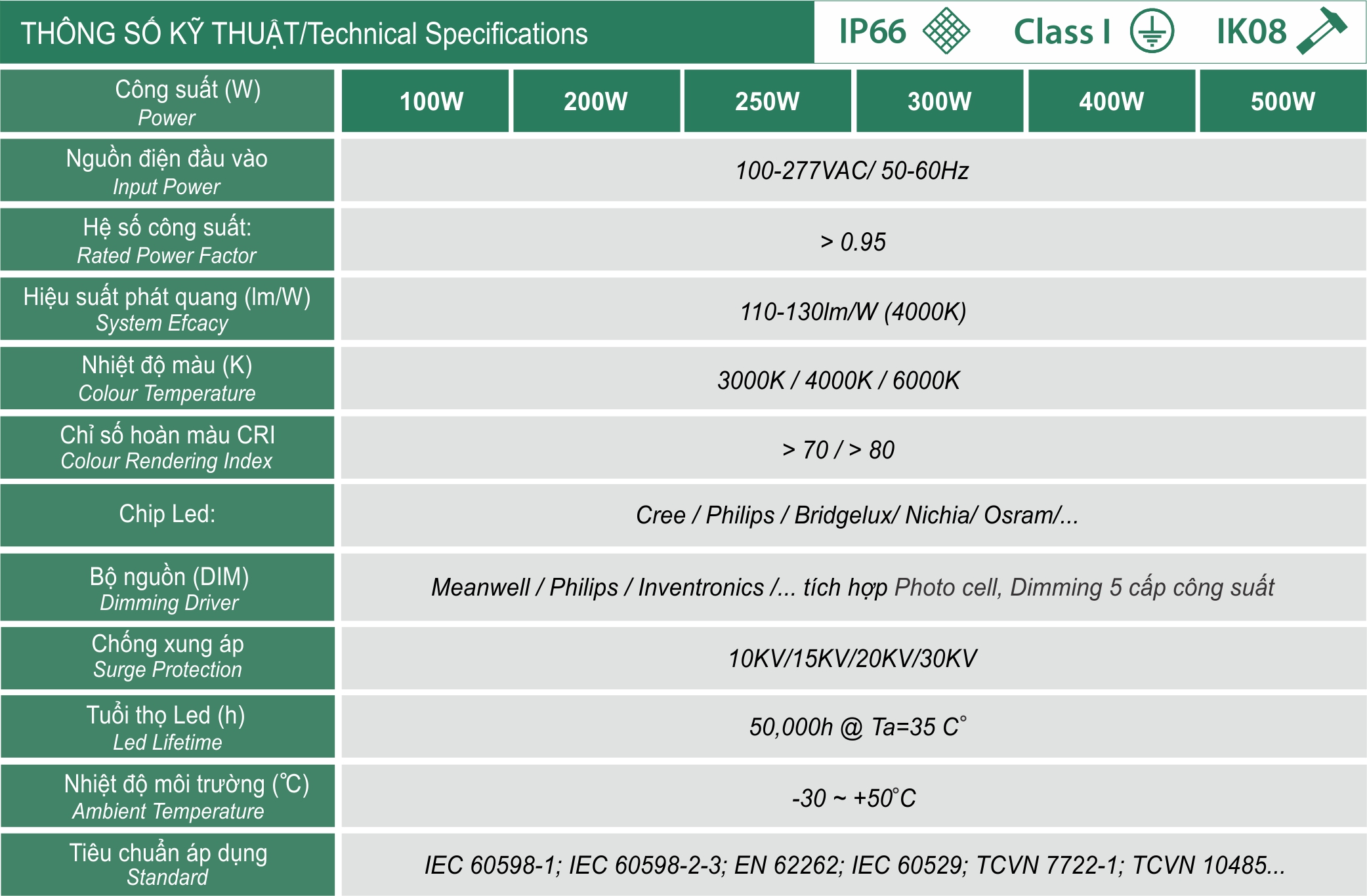
Task: Click the IP66 dust-protection grid icon
Action: [x=946, y=30]
